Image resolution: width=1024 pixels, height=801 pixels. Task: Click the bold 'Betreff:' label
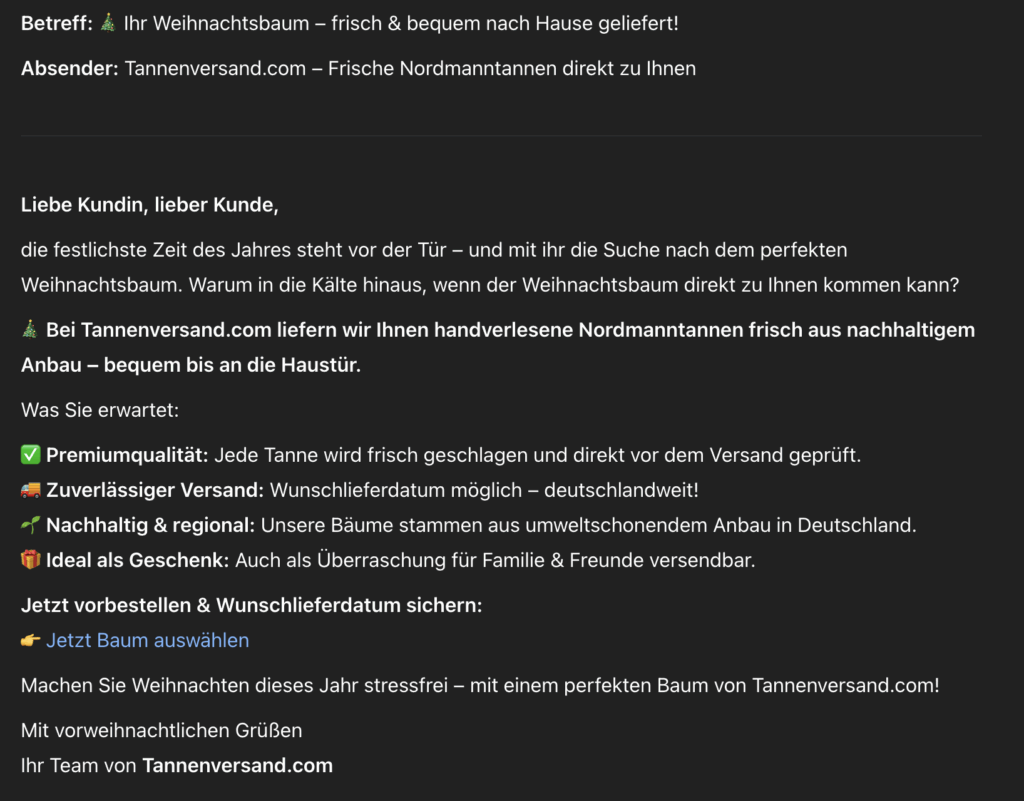click(57, 22)
